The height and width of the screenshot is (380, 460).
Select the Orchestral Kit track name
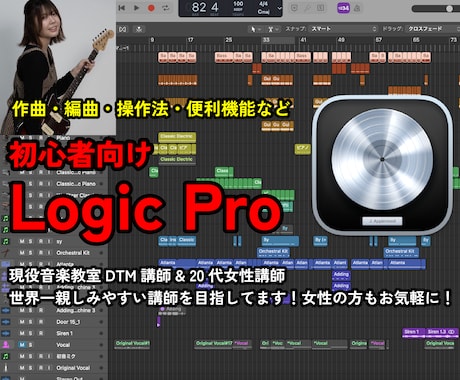click(73, 253)
